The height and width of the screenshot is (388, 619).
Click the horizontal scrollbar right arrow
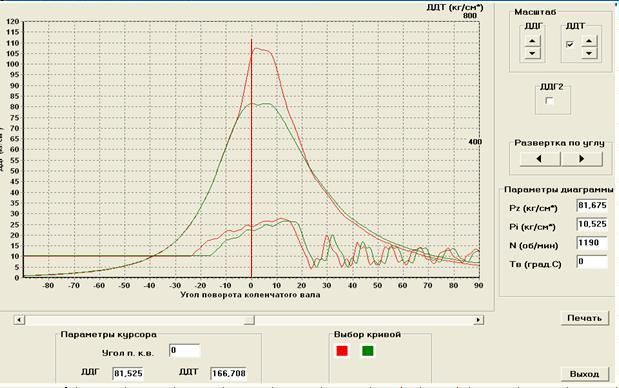point(478,320)
